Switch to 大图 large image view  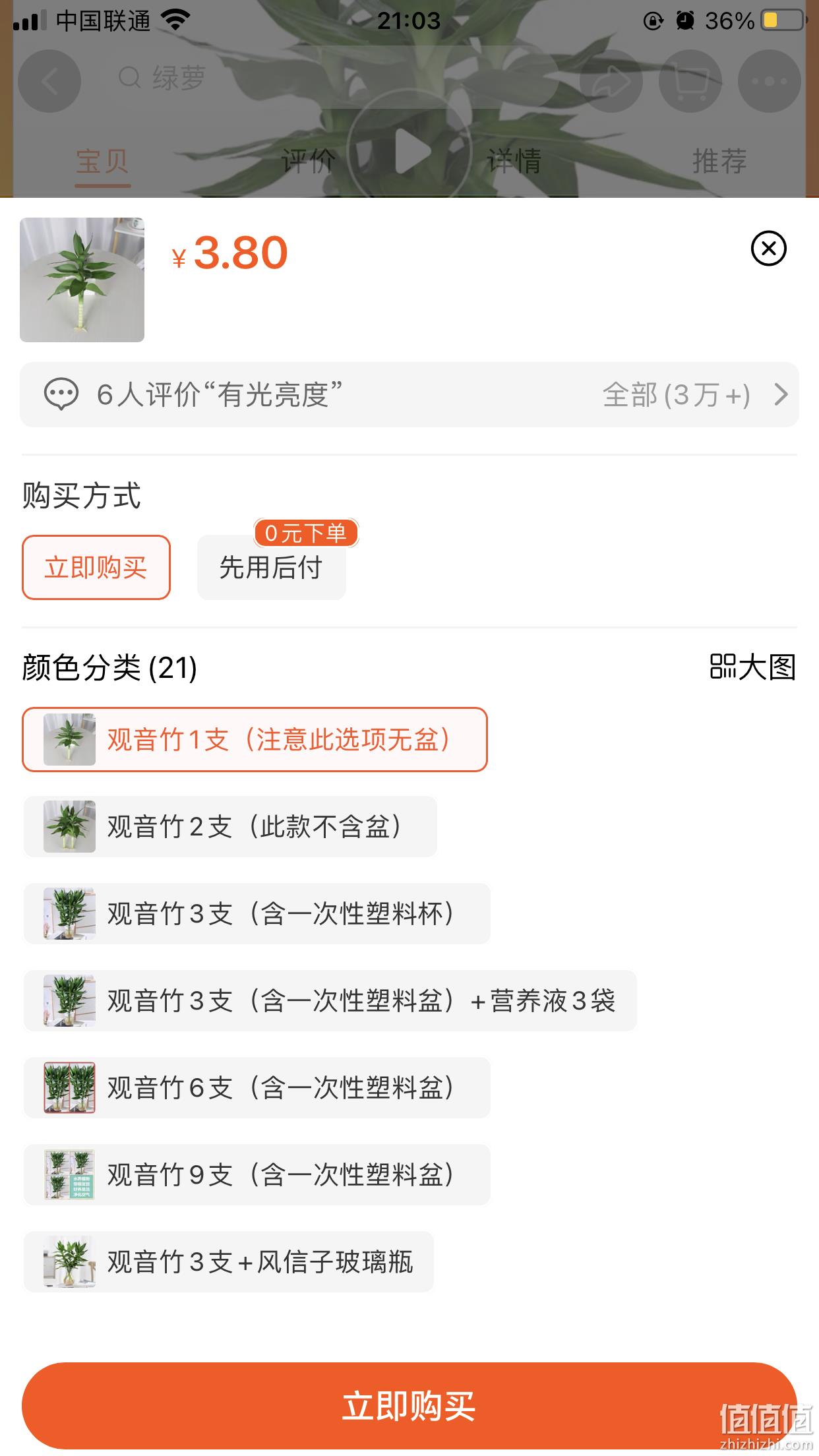(753, 667)
